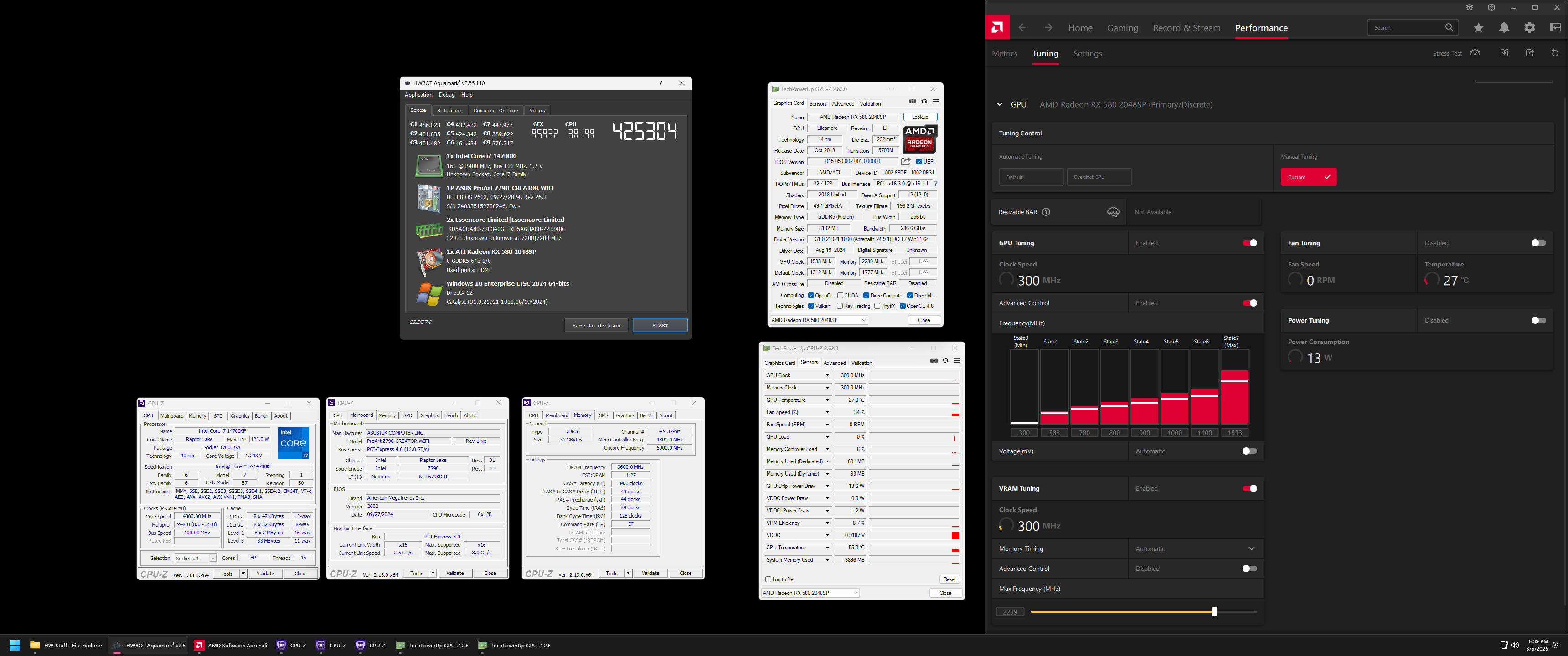
Task: Open GPU selector dropdown in GPU-Z Graphics Card
Action: coord(819,320)
